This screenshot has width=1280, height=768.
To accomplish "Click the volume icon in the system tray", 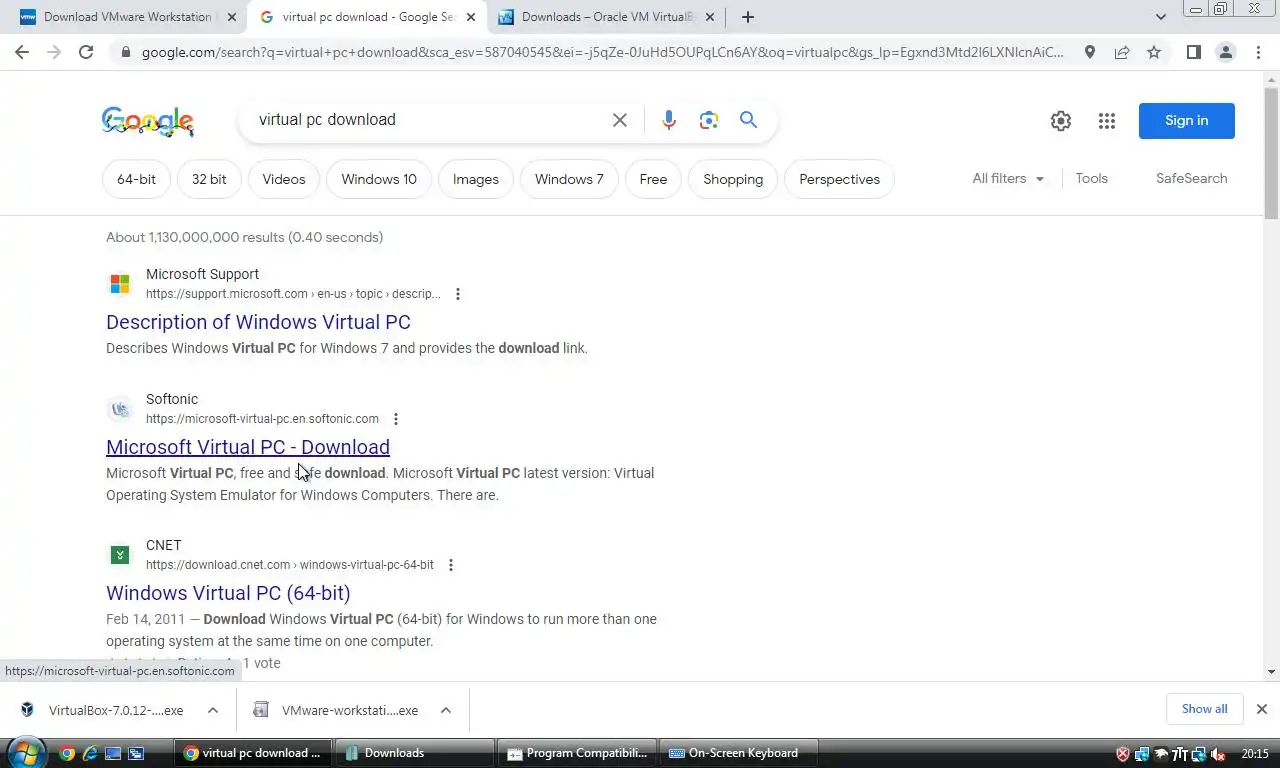I will point(1217,754).
